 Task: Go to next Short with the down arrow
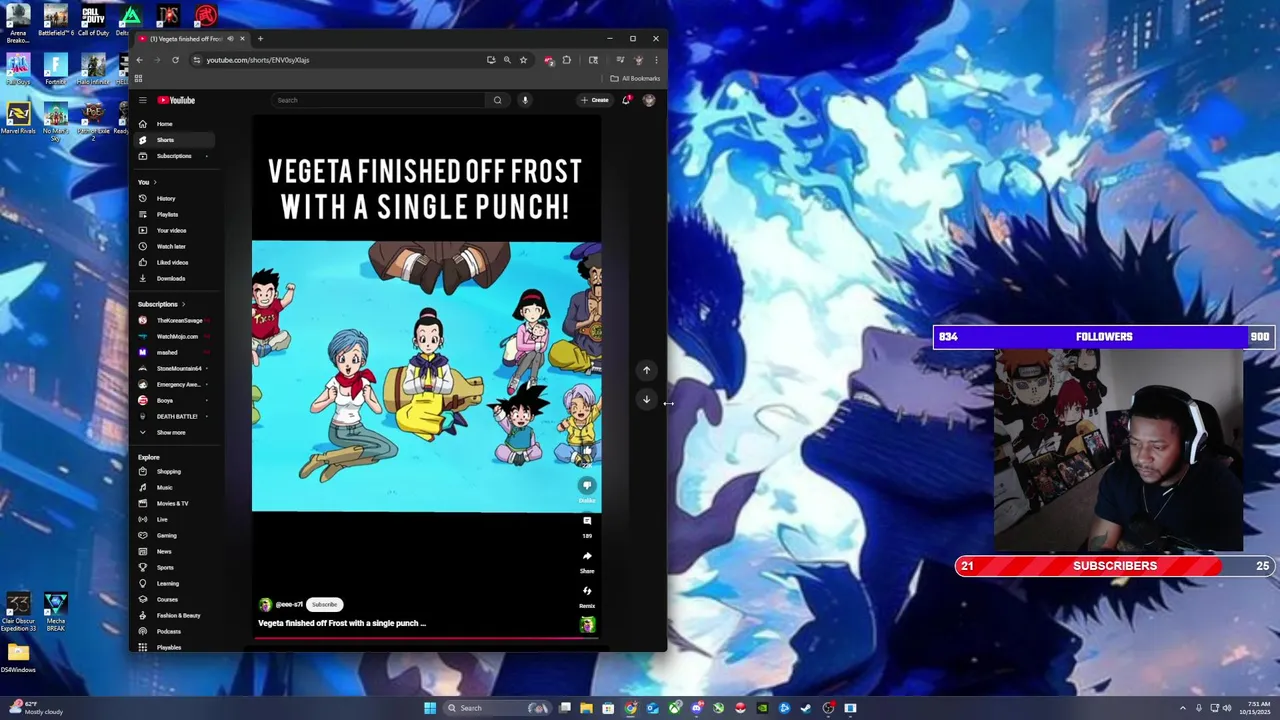pos(646,399)
